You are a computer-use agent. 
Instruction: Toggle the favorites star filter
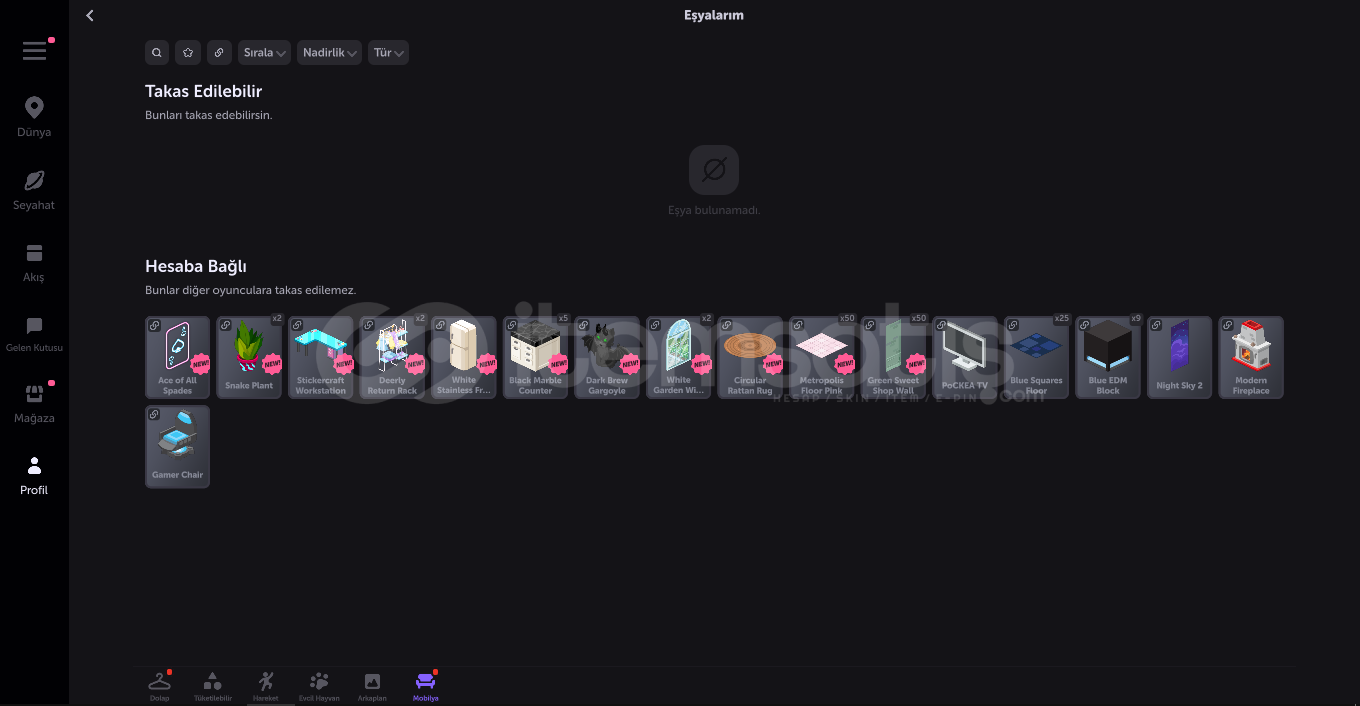188,53
